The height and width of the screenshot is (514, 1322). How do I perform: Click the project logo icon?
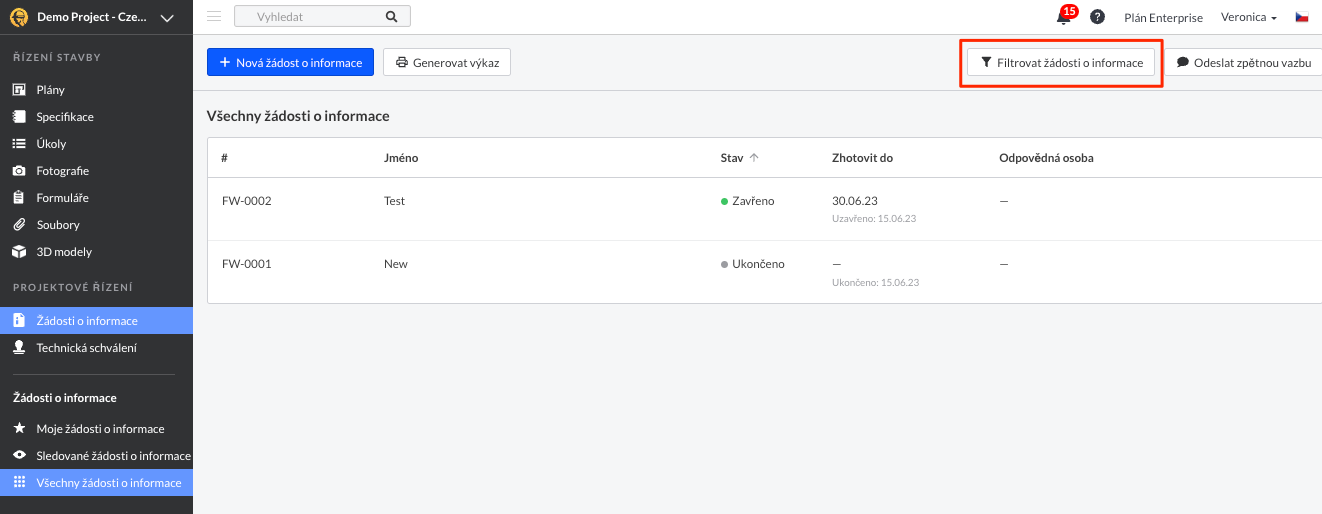17,17
